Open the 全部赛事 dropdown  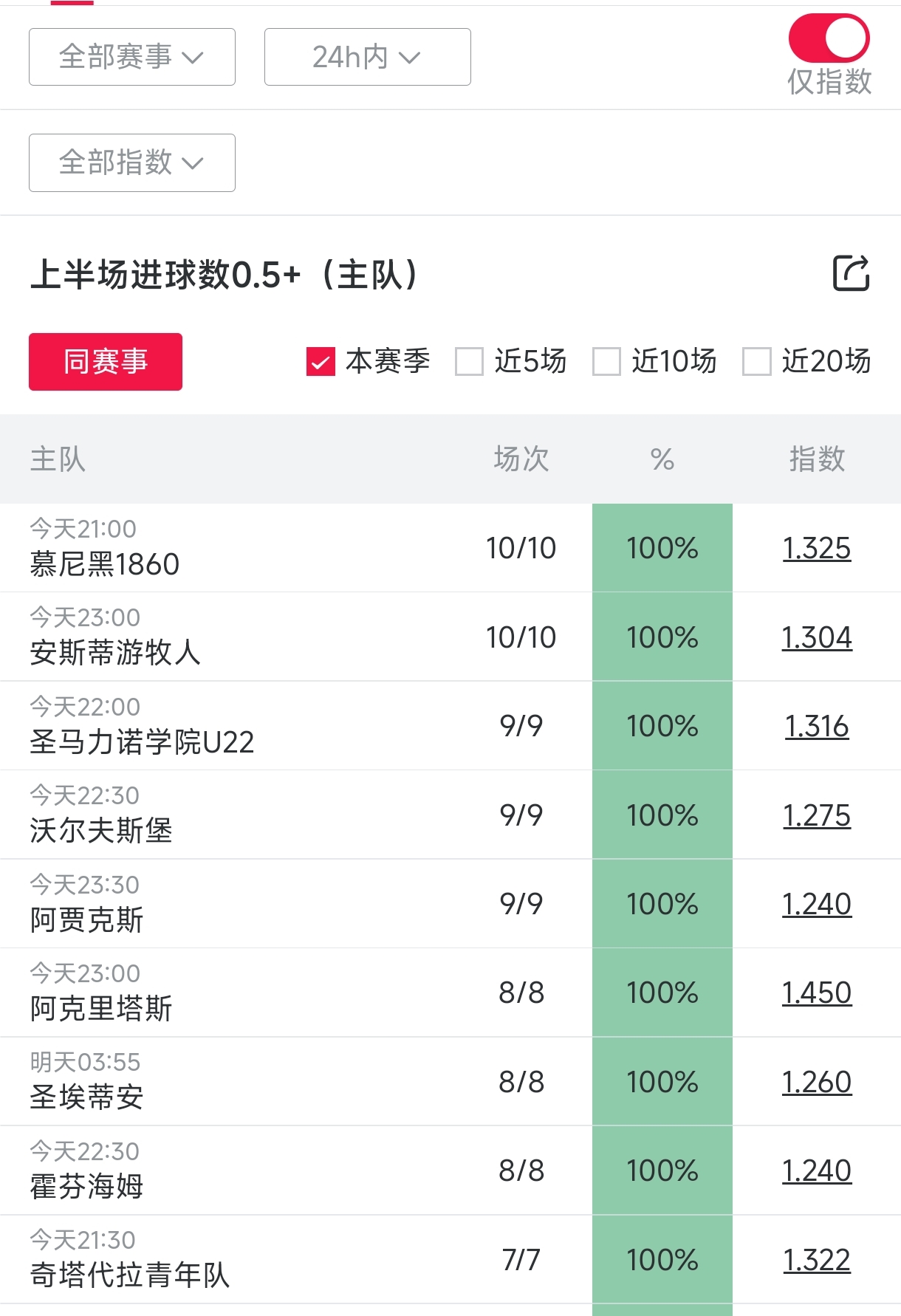132,57
